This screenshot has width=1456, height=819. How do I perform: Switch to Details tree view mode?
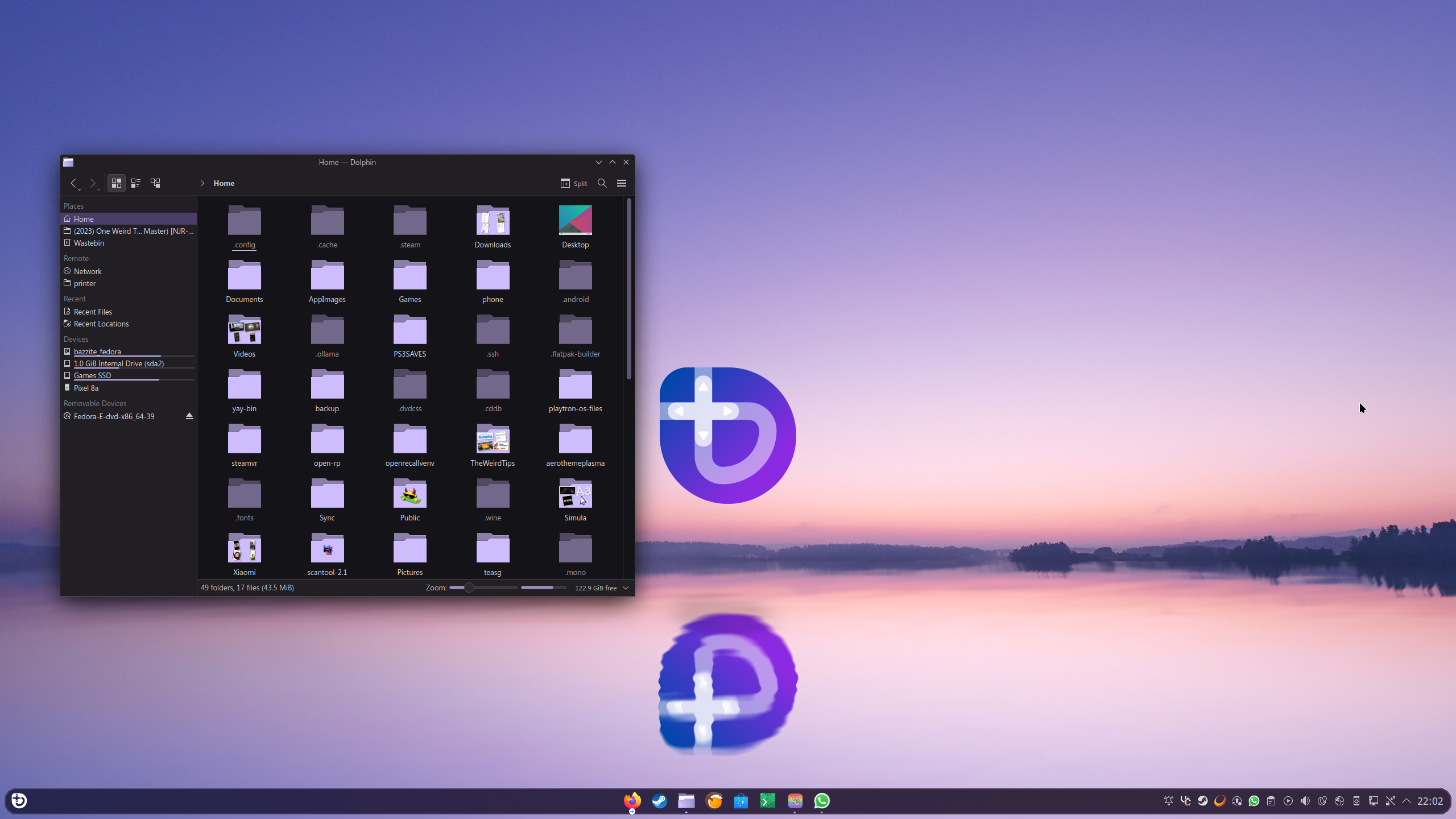coord(155,183)
